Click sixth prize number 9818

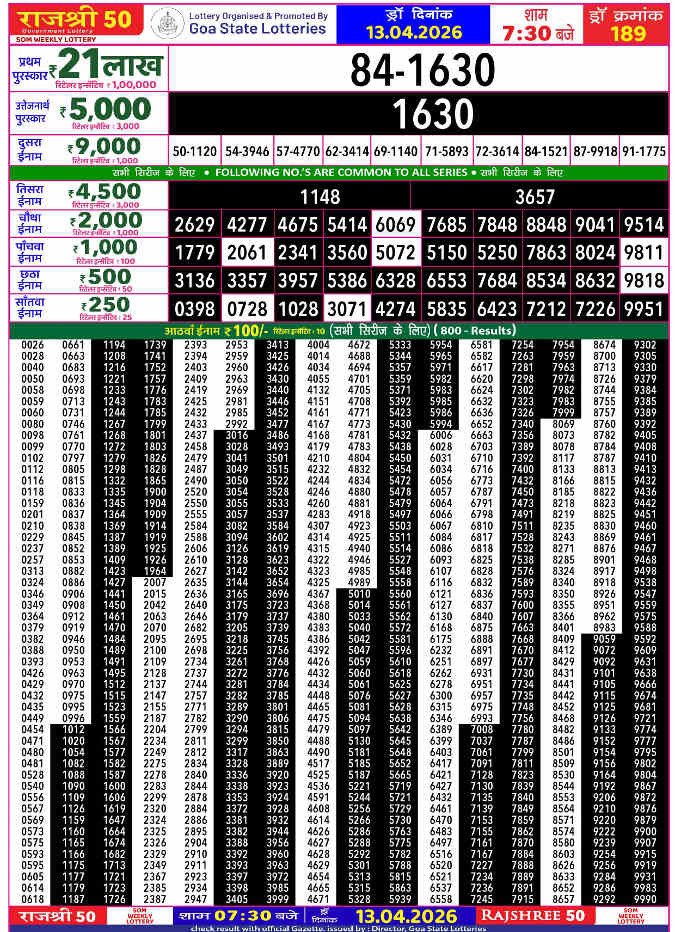(643, 280)
